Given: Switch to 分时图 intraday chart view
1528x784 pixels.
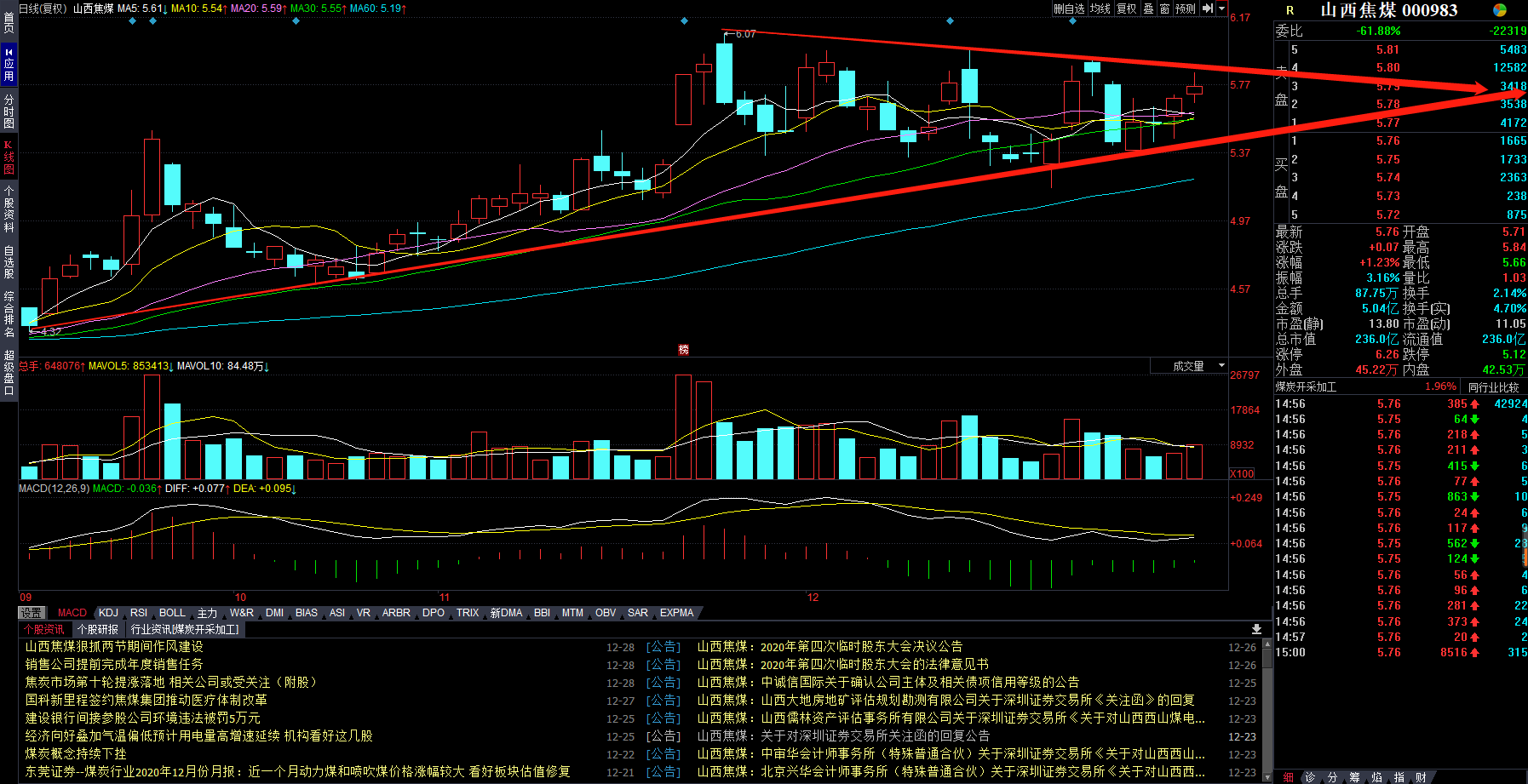Looking at the screenshot, I should [9, 111].
